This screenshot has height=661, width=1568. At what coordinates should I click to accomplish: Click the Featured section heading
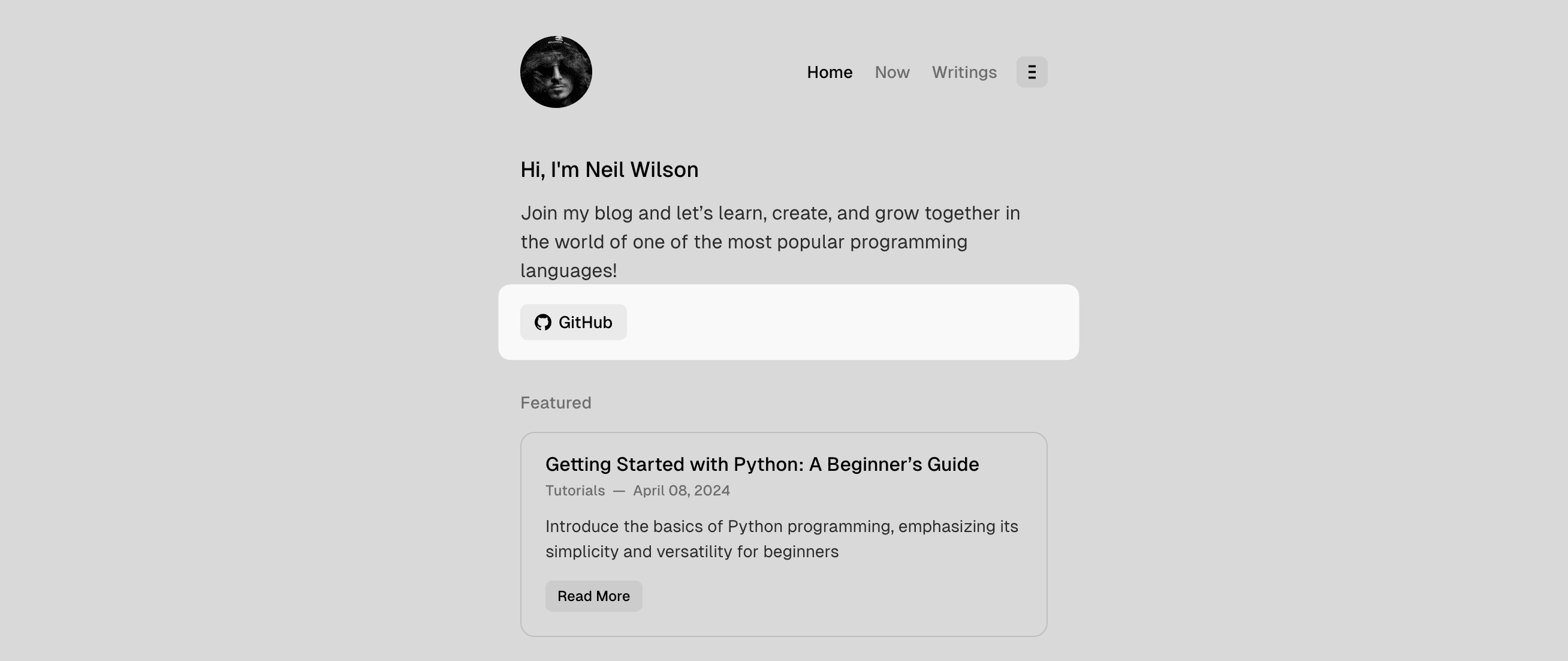(555, 402)
